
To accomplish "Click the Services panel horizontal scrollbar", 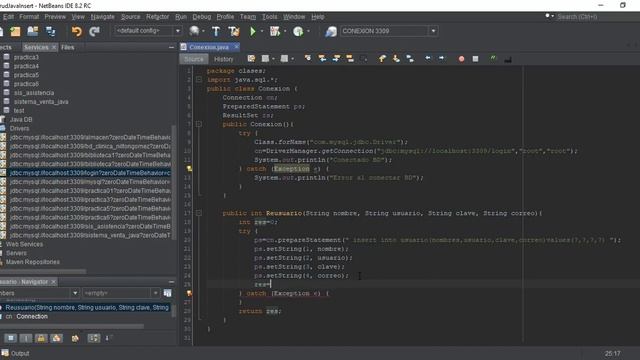I will click(43, 271).
